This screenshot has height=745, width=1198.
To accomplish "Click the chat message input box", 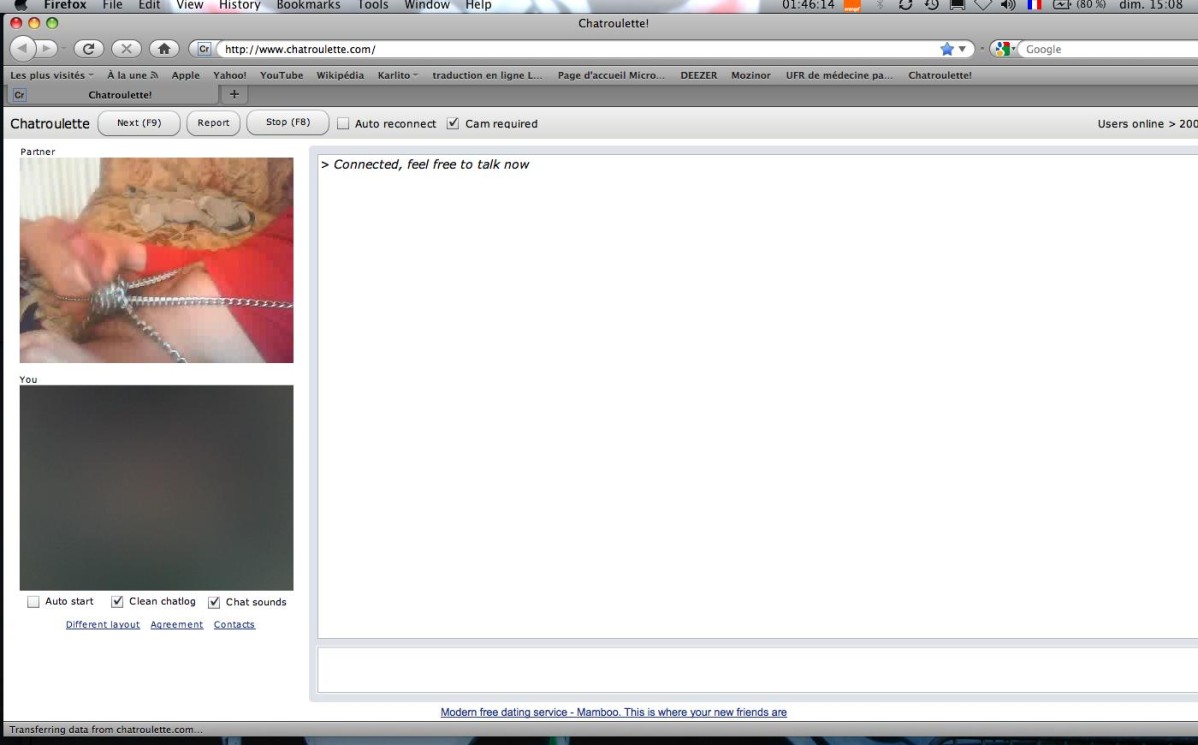I will (x=758, y=670).
